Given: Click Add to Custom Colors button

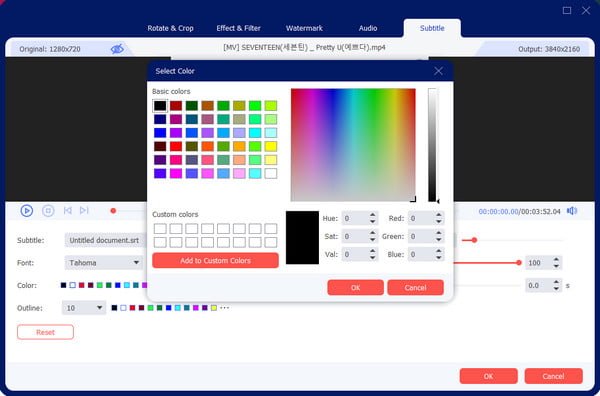Looking at the screenshot, I should pyautogui.click(x=215, y=261).
